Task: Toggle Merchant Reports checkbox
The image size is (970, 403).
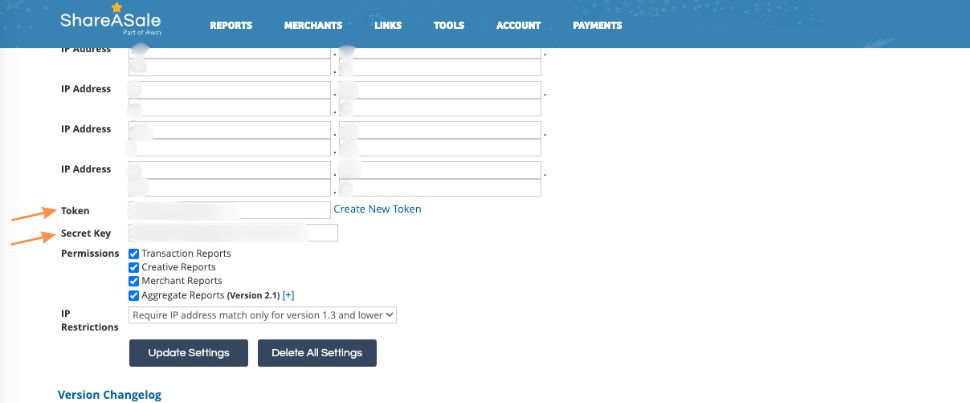Action: (x=134, y=282)
